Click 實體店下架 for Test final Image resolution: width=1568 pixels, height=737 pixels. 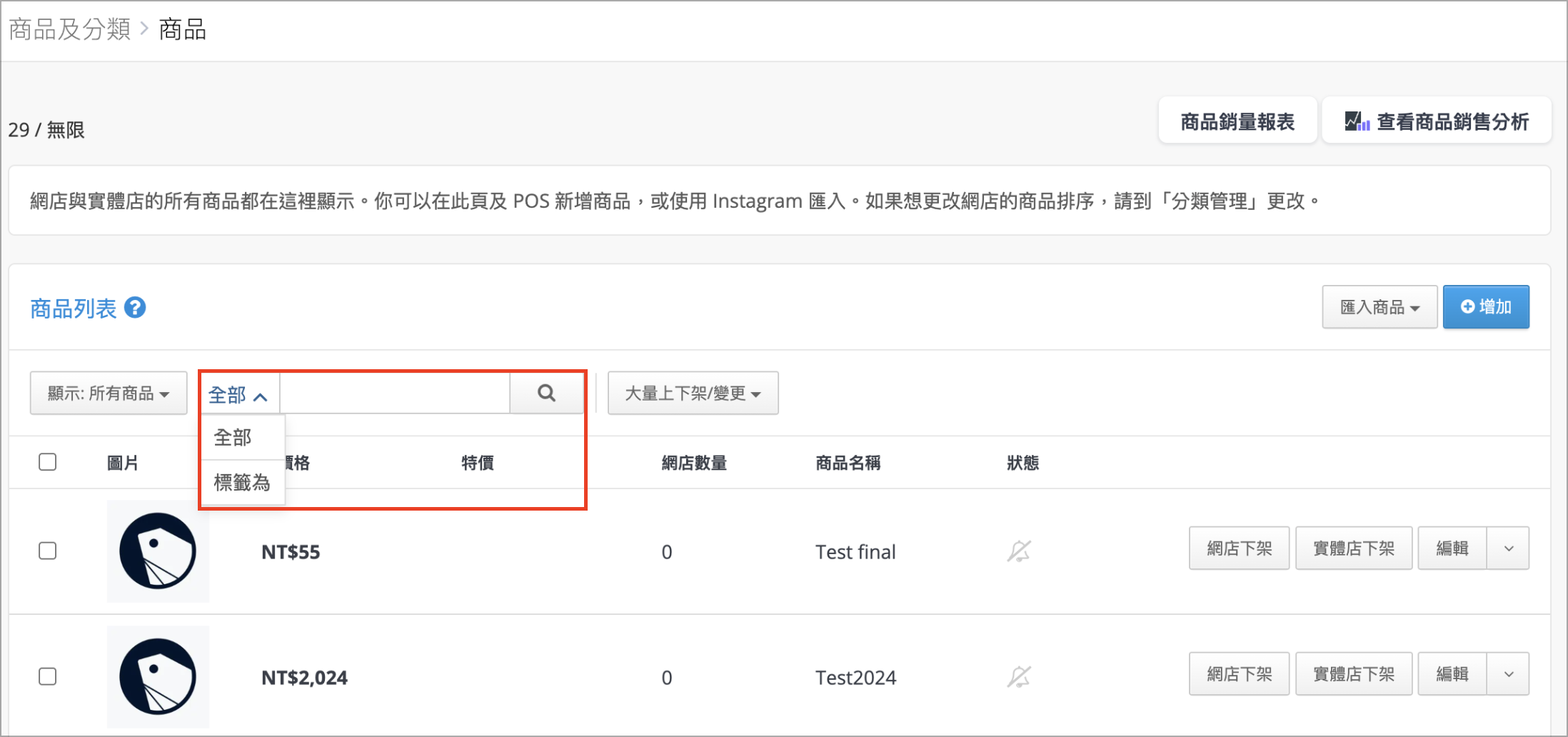point(1354,548)
